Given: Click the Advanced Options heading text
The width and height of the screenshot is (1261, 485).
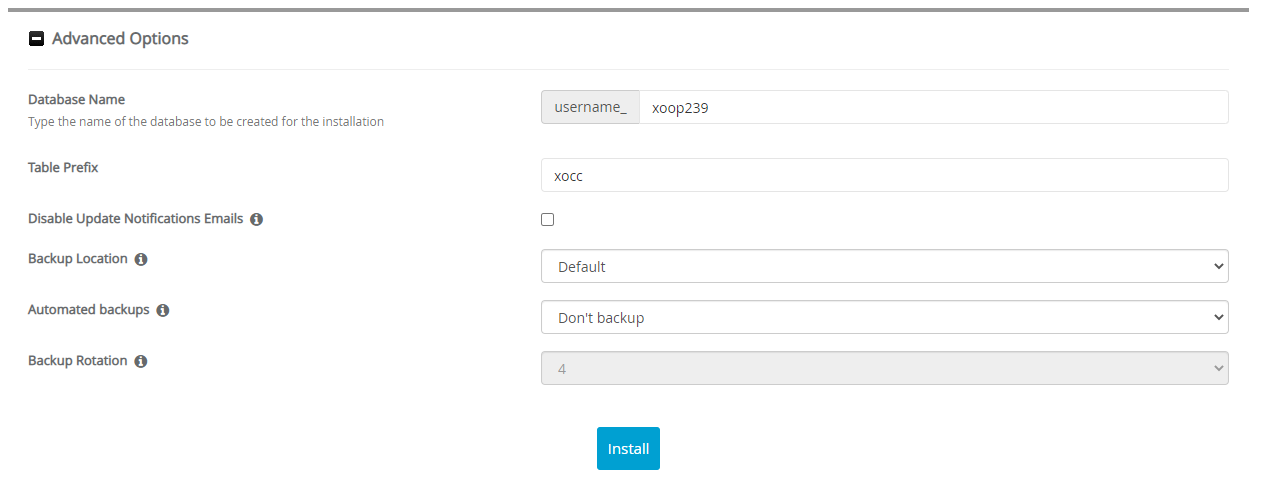Looking at the screenshot, I should pos(120,39).
